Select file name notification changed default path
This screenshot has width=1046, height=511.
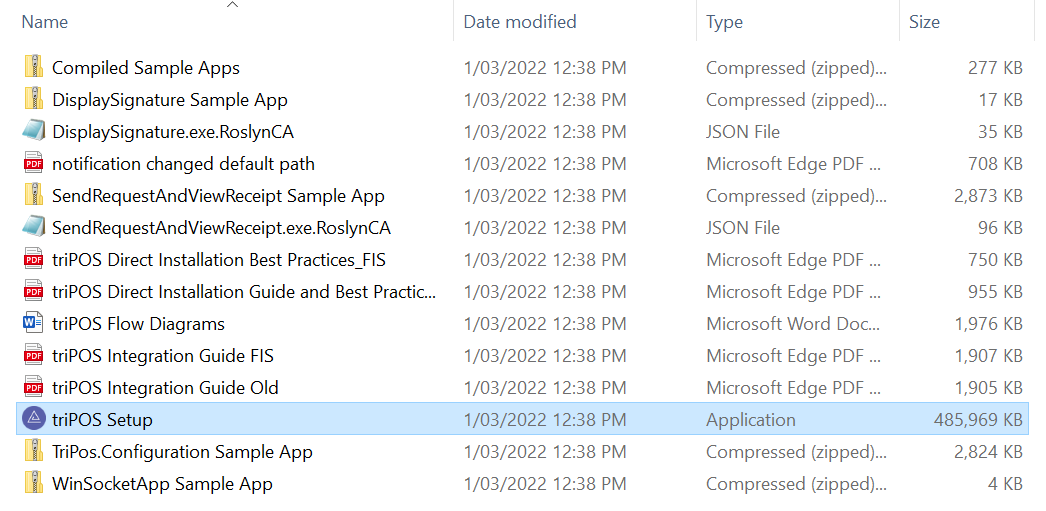[183, 164]
